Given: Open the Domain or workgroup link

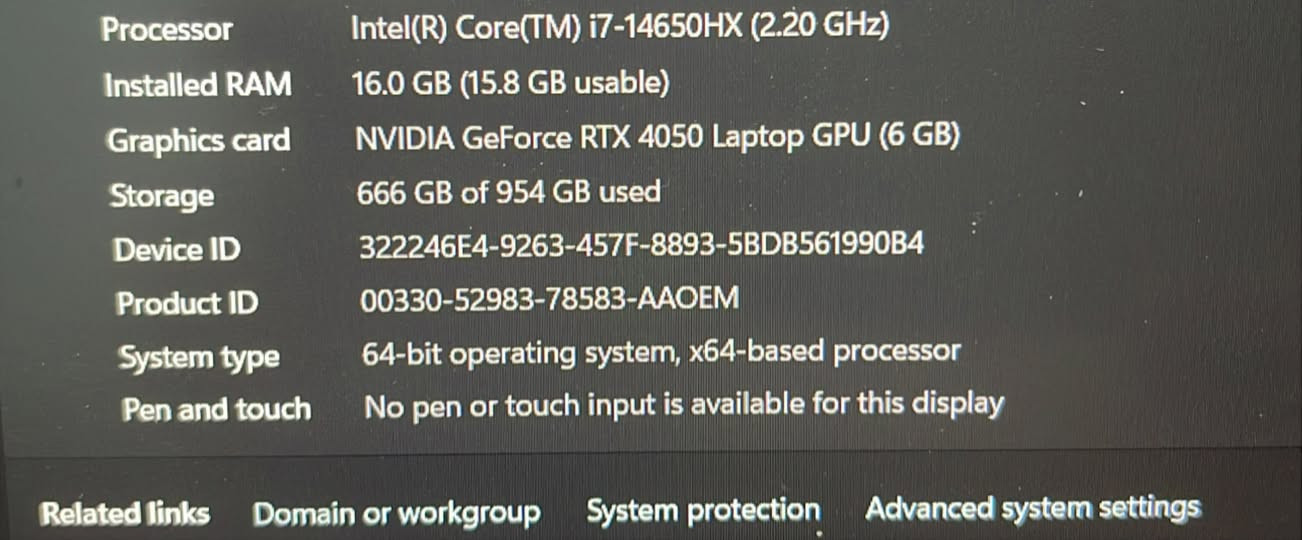Looking at the screenshot, I should tap(396, 514).
